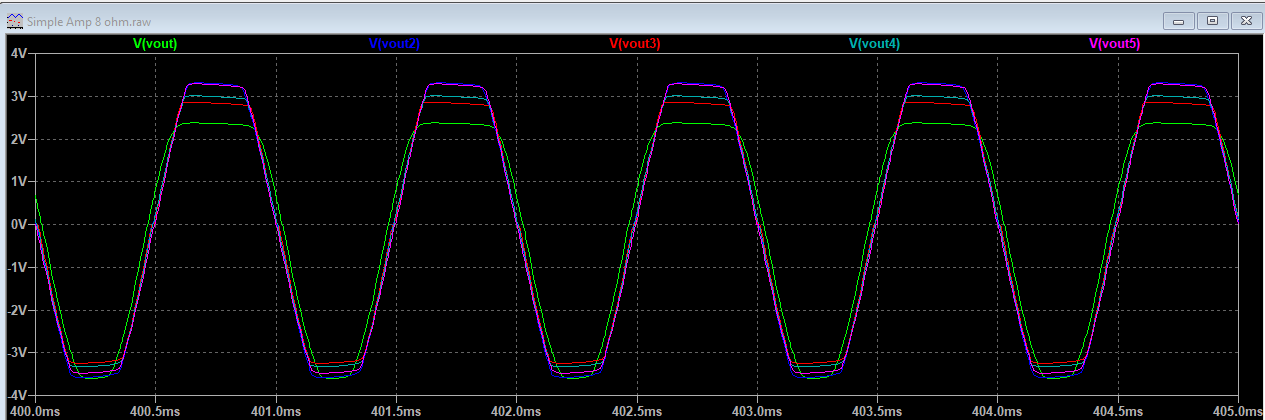
Task: Minimize the Simple Amp 8 ohm.raw window
Action: [x=1180, y=20]
